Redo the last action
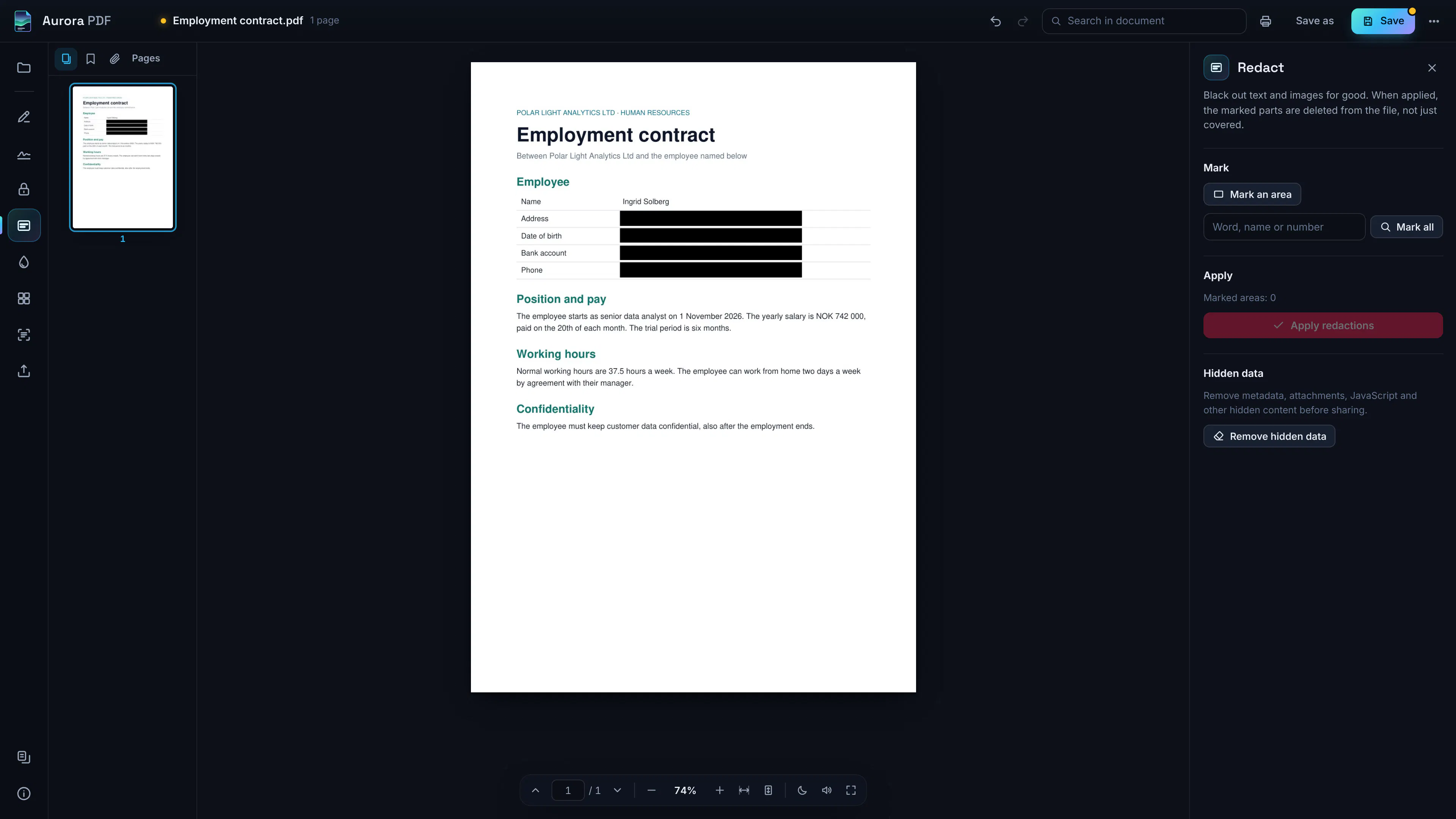1456x819 pixels. tap(1023, 21)
